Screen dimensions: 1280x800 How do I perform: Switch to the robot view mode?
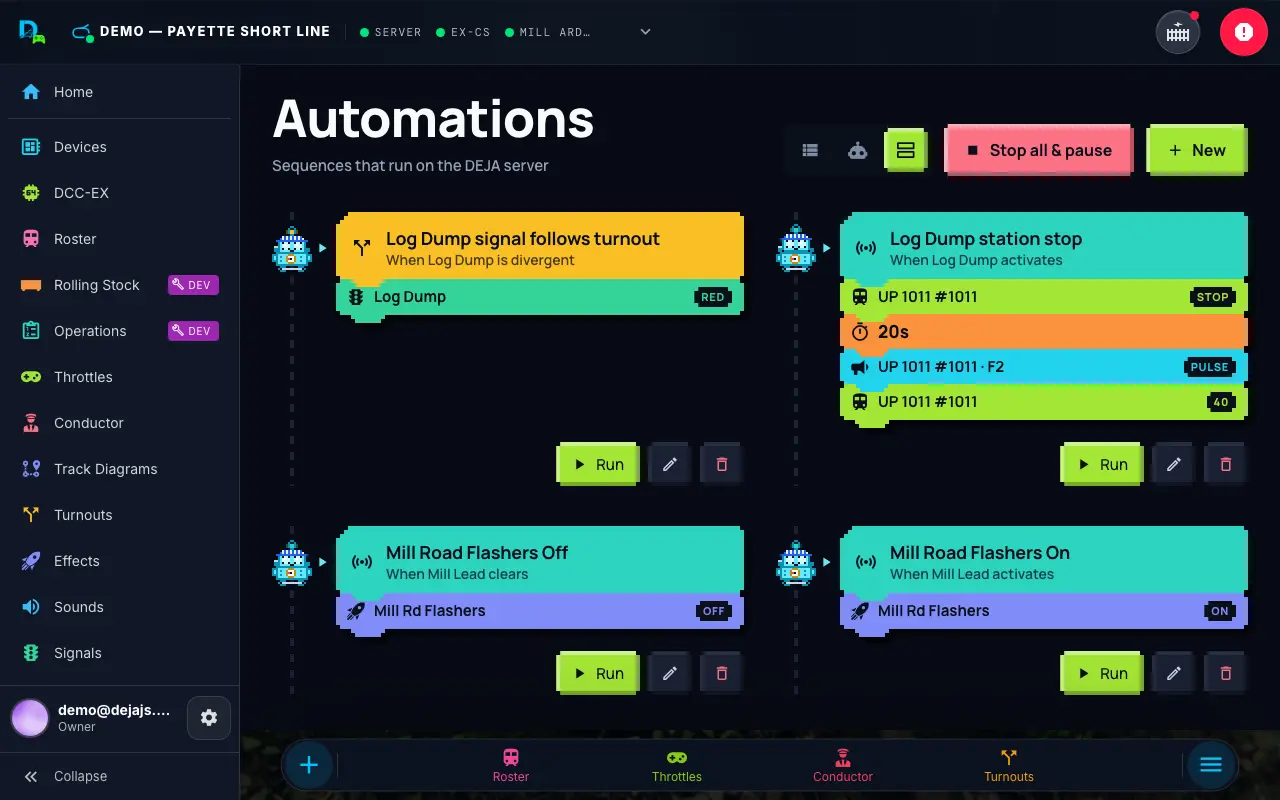click(858, 150)
